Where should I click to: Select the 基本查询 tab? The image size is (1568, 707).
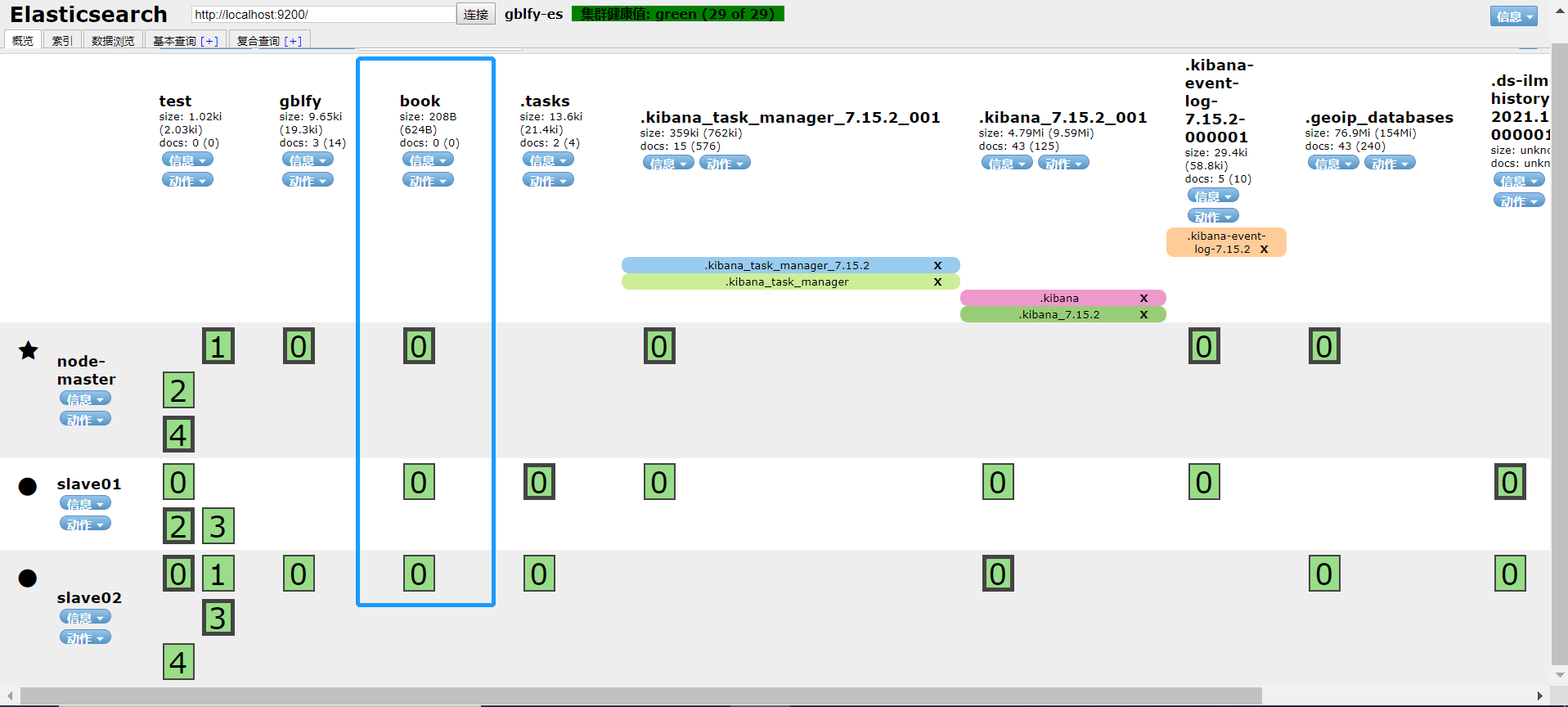coord(186,41)
